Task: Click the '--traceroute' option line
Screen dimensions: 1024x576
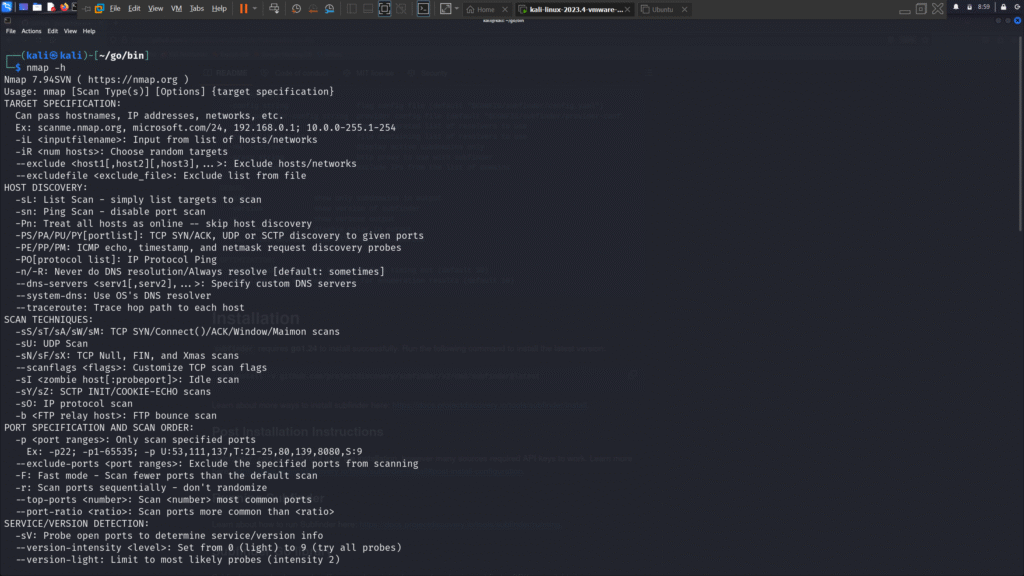Action: coord(130,308)
